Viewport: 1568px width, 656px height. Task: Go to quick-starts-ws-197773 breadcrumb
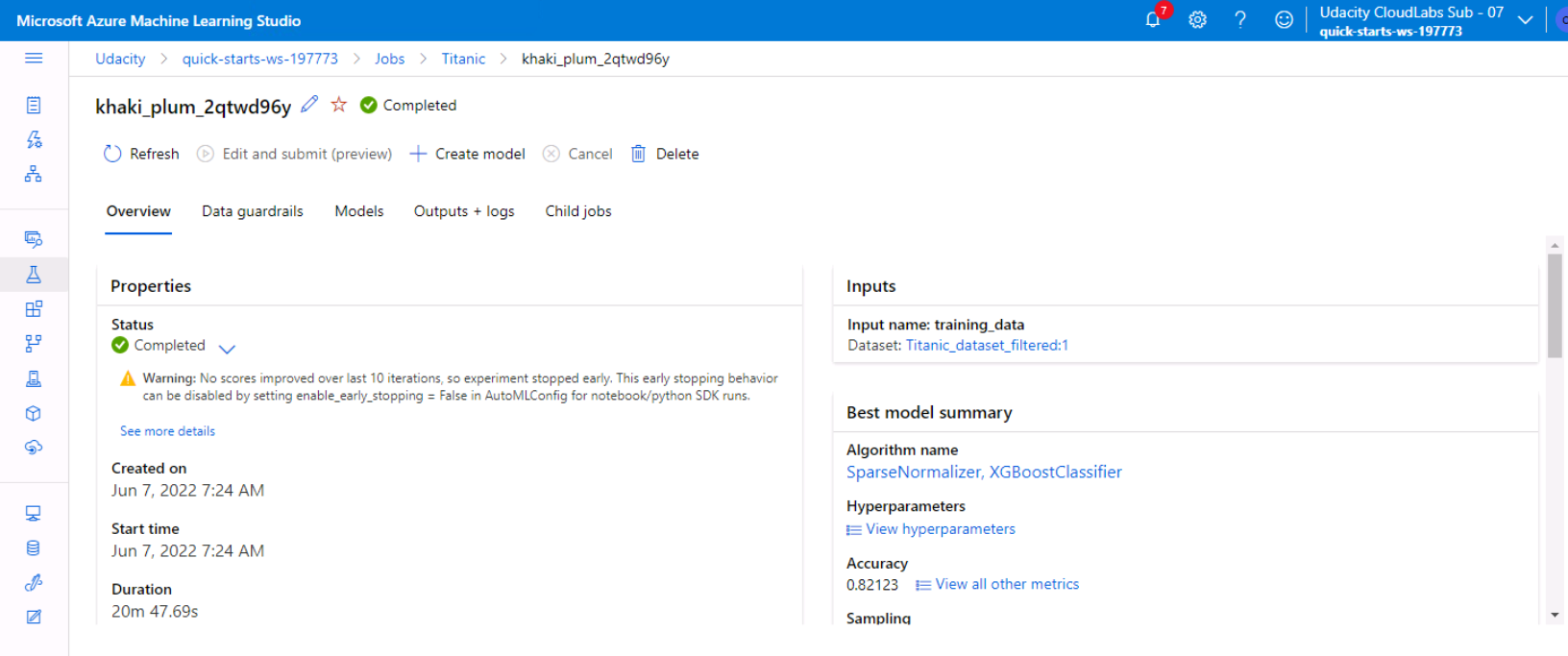coord(260,59)
